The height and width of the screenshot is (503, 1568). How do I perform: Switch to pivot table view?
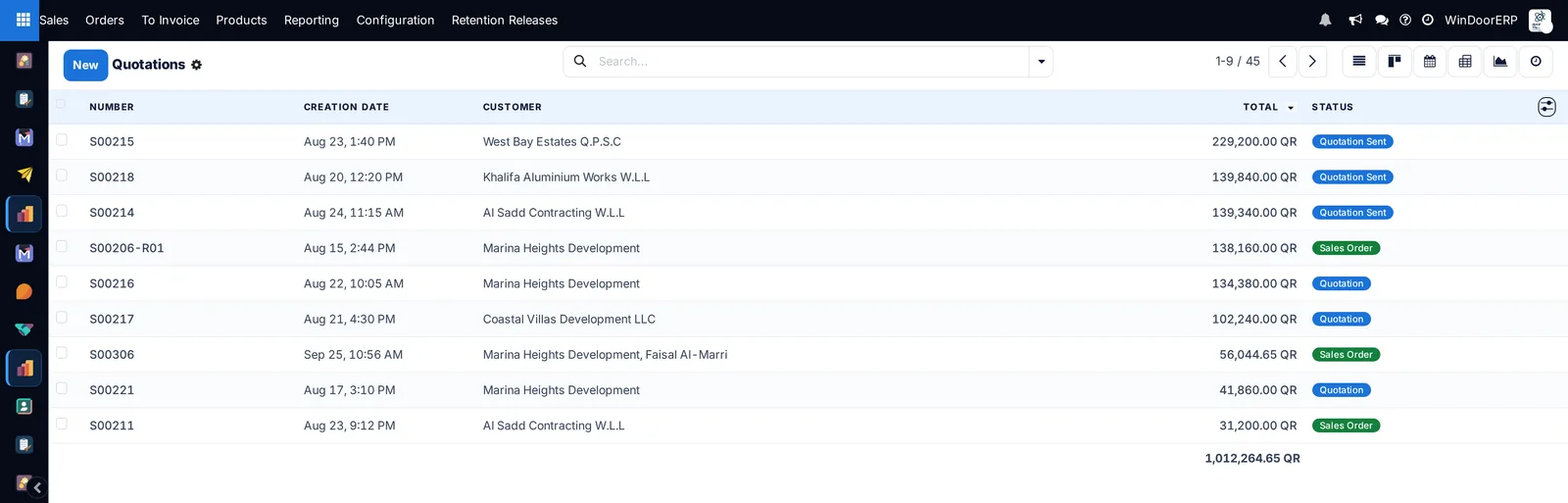click(1465, 61)
